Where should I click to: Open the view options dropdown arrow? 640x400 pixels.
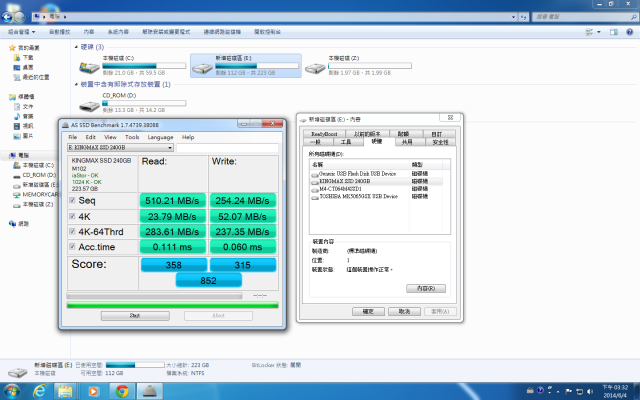[598, 32]
